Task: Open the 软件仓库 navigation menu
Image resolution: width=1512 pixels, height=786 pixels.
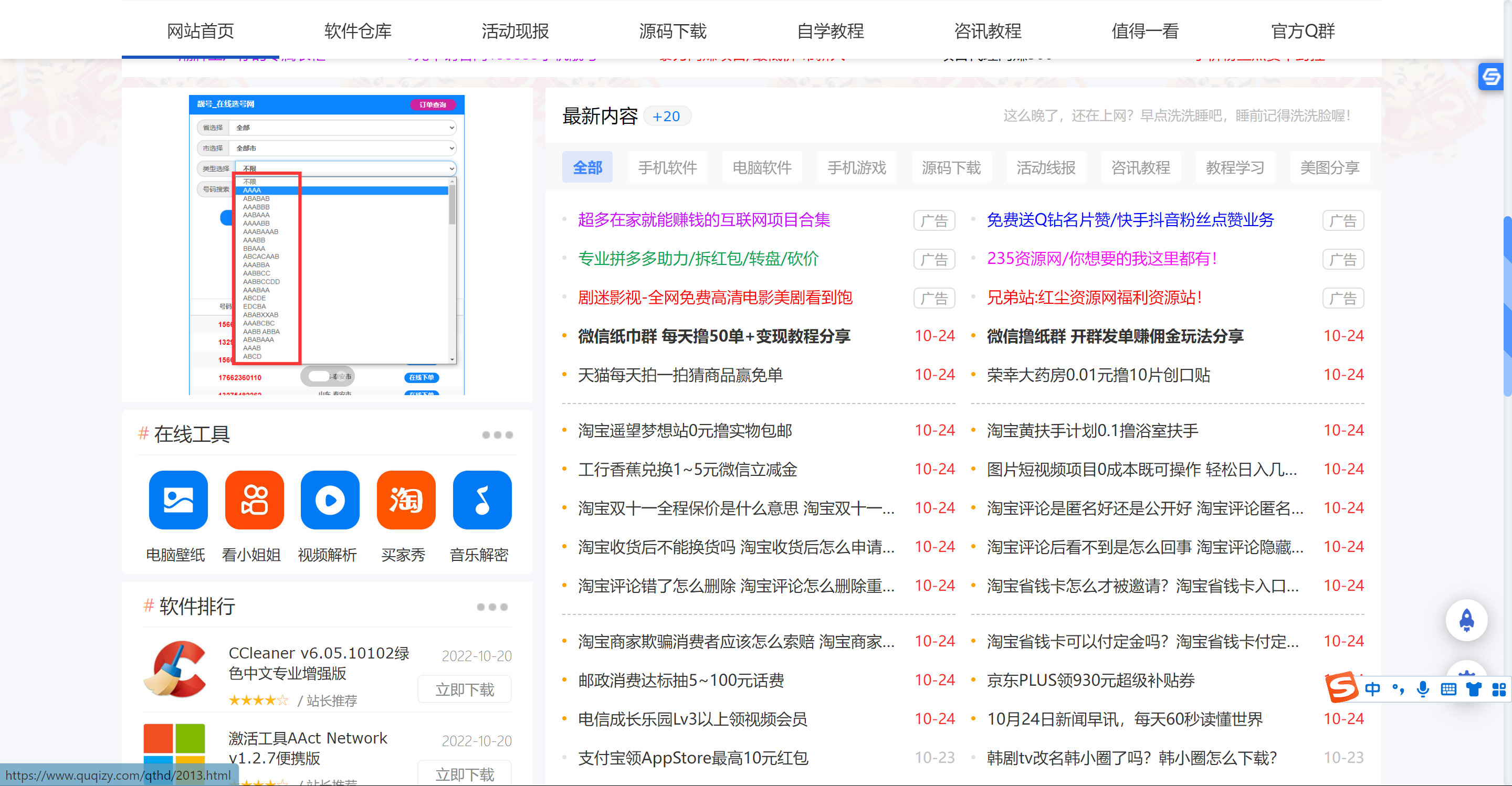Action: pos(356,30)
